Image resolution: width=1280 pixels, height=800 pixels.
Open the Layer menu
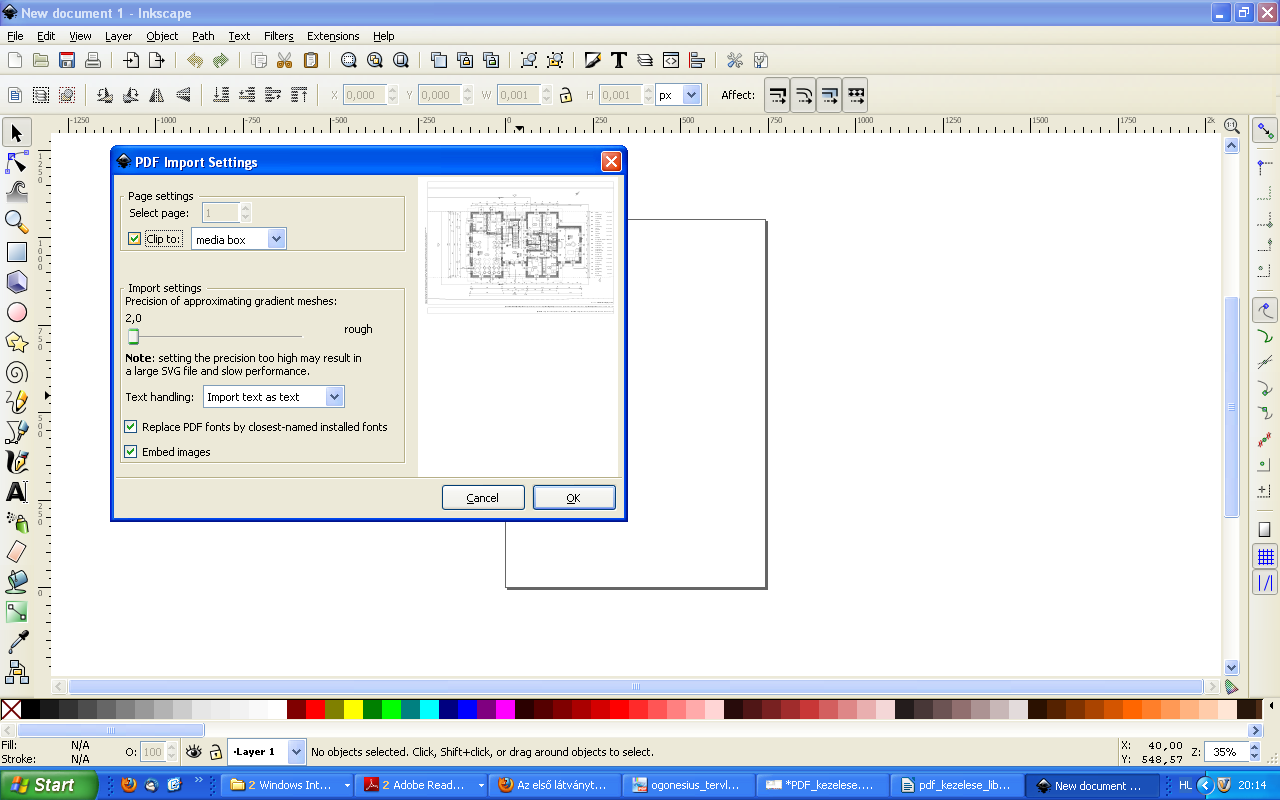[118, 36]
